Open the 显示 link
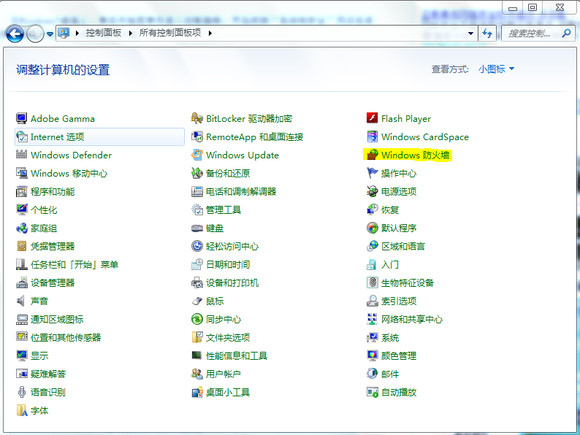This screenshot has height=435, width=580. click(x=40, y=356)
